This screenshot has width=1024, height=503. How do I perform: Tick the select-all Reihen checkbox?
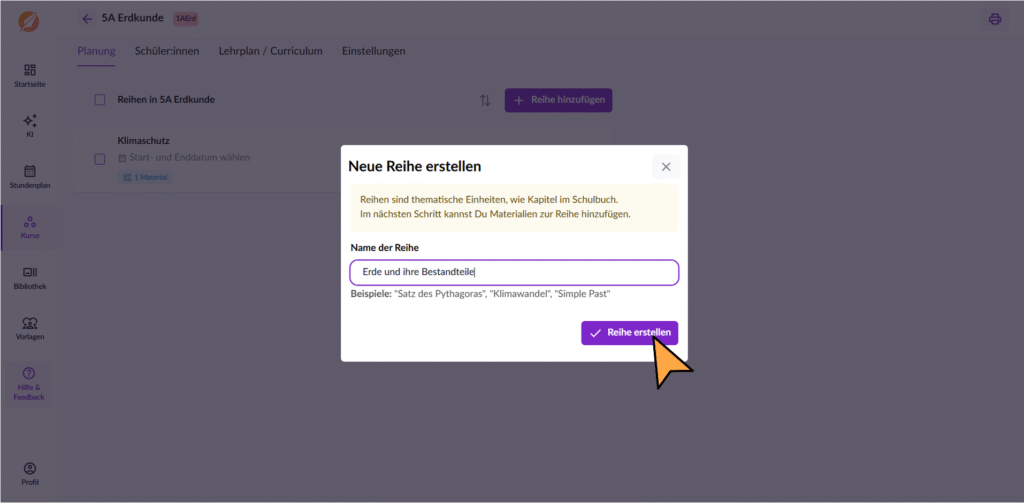99,100
